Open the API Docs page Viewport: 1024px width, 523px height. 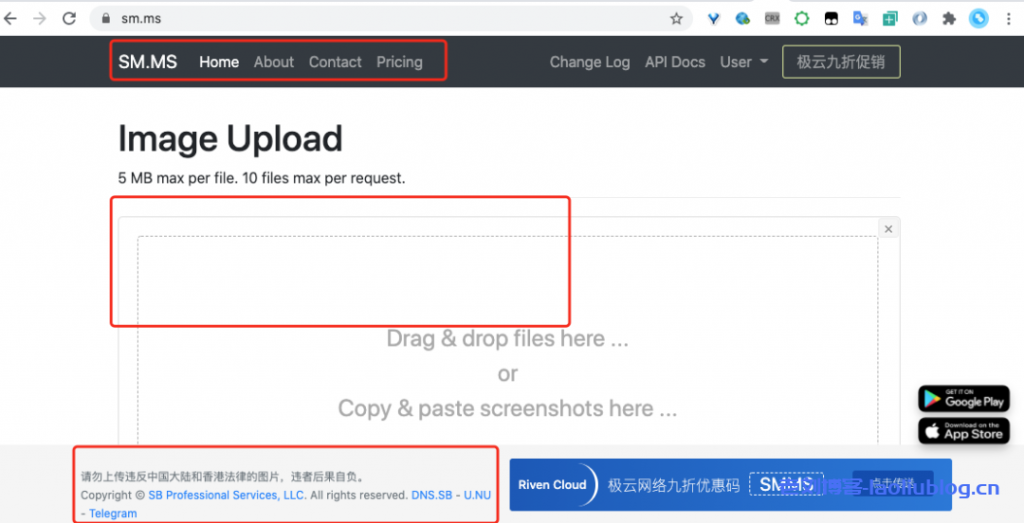click(x=675, y=62)
